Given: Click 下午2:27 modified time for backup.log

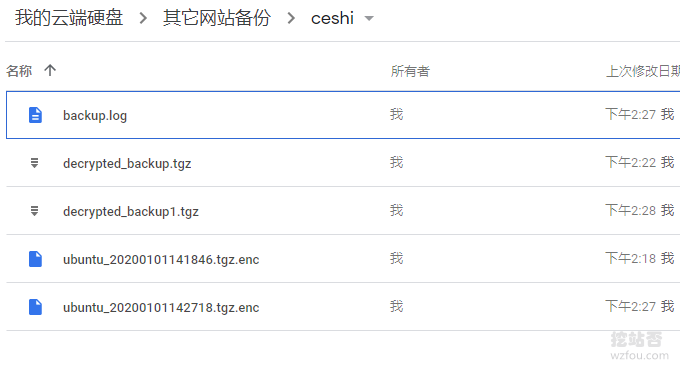Looking at the screenshot, I should (x=631, y=114).
